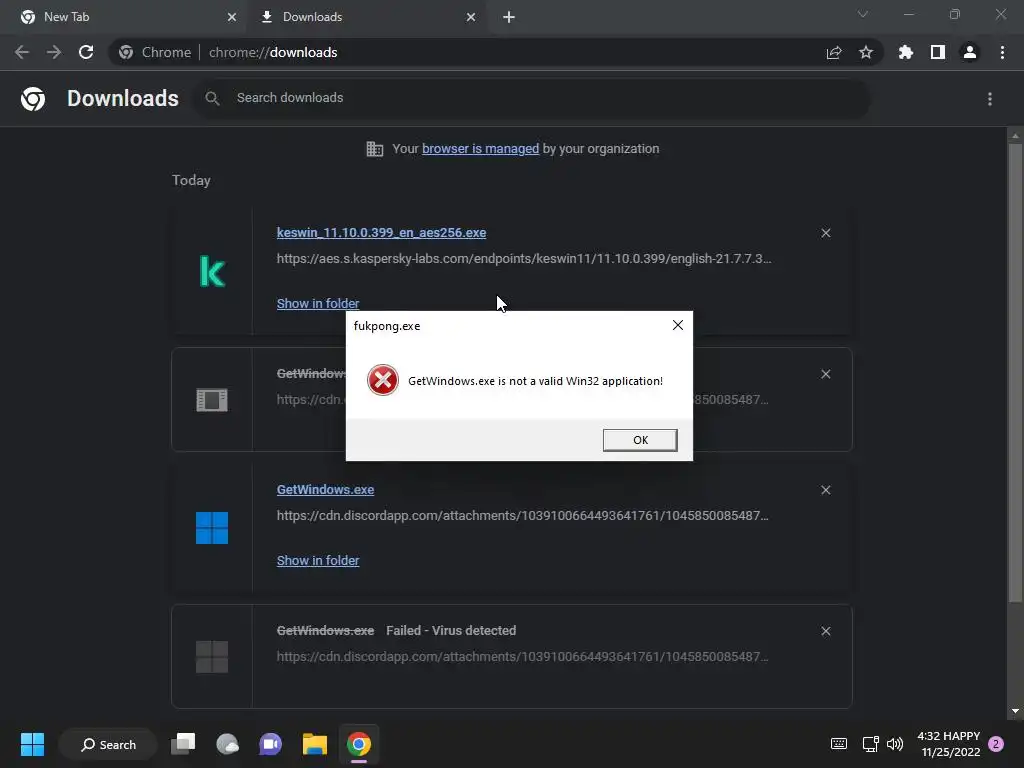Open Task View from the taskbar
The height and width of the screenshot is (768, 1024).
184,744
